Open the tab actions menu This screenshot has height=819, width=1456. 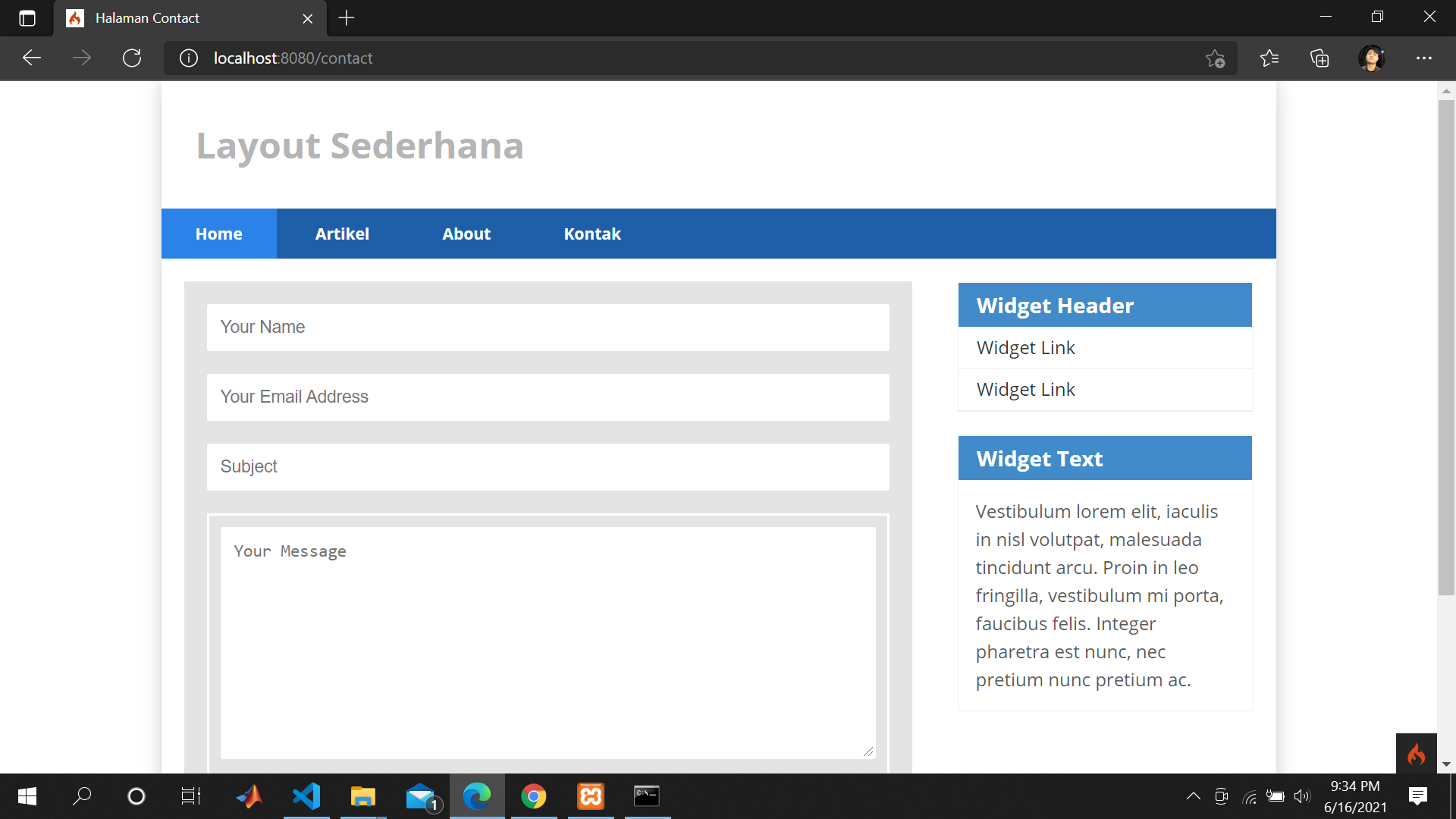(x=27, y=18)
